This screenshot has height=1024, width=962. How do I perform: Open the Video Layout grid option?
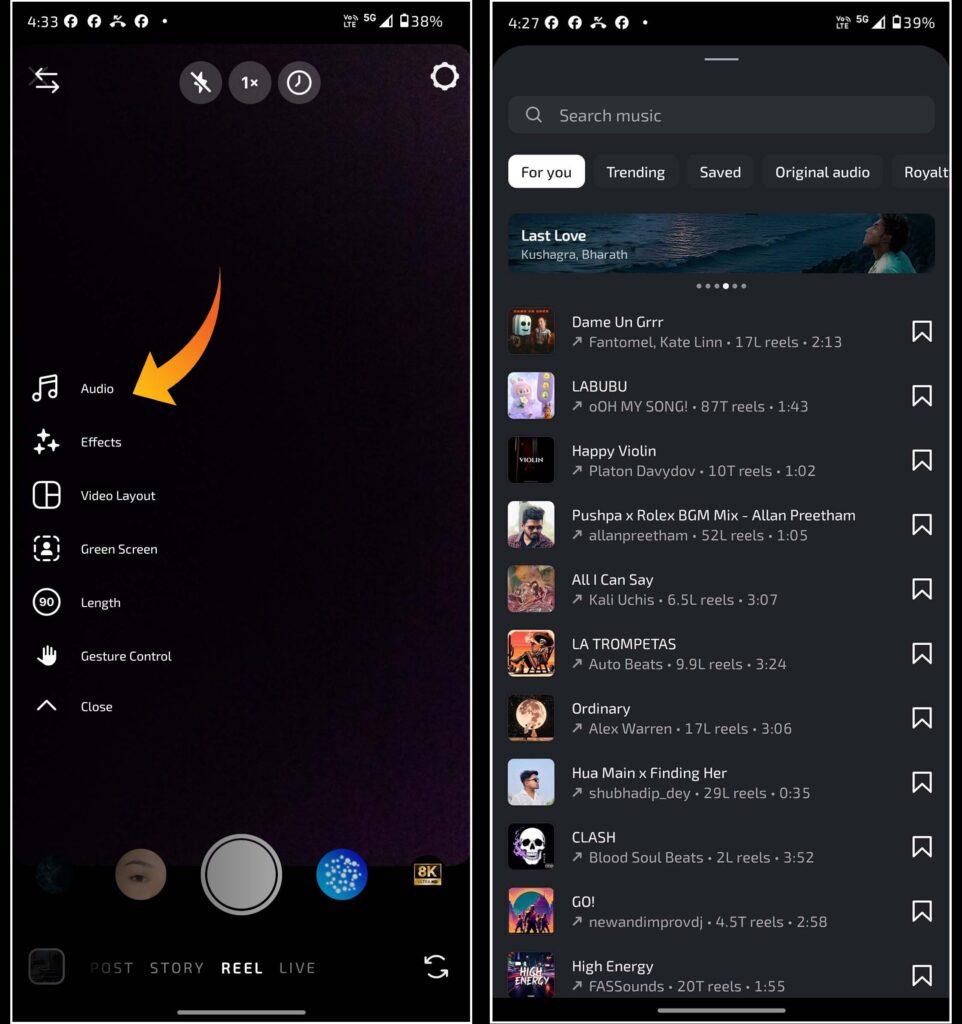pos(93,496)
